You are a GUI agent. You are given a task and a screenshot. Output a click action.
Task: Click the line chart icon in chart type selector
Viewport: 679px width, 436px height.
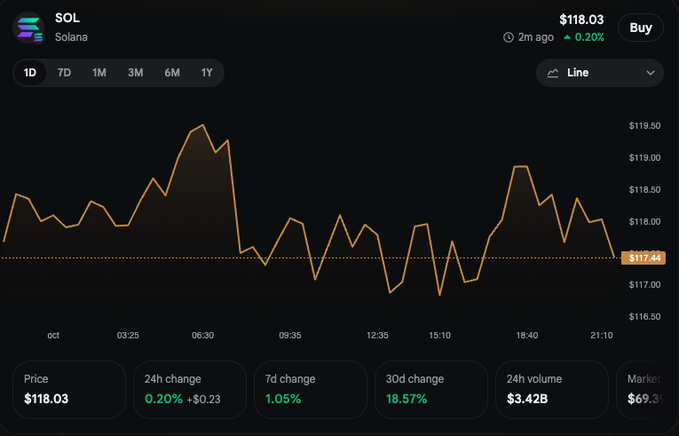[x=553, y=73]
